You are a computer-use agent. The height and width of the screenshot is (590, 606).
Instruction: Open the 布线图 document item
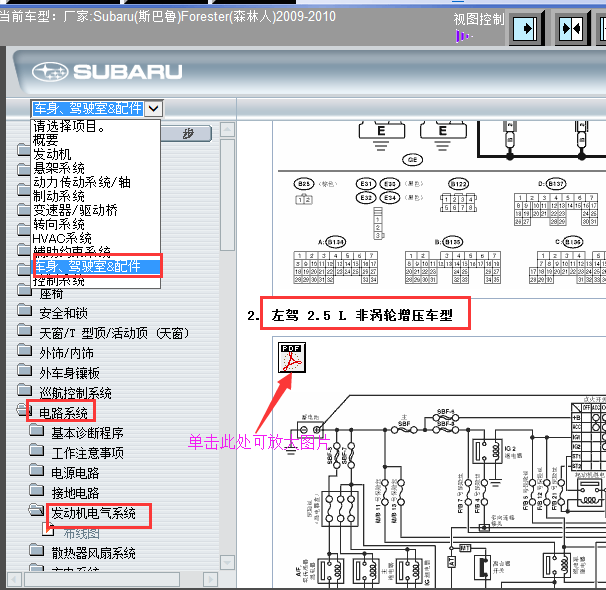pos(82,533)
